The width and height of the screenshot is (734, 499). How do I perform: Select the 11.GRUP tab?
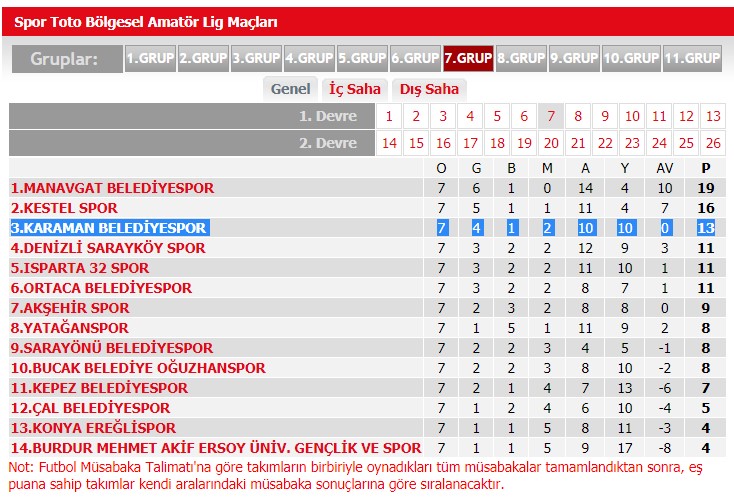point(692,58)
